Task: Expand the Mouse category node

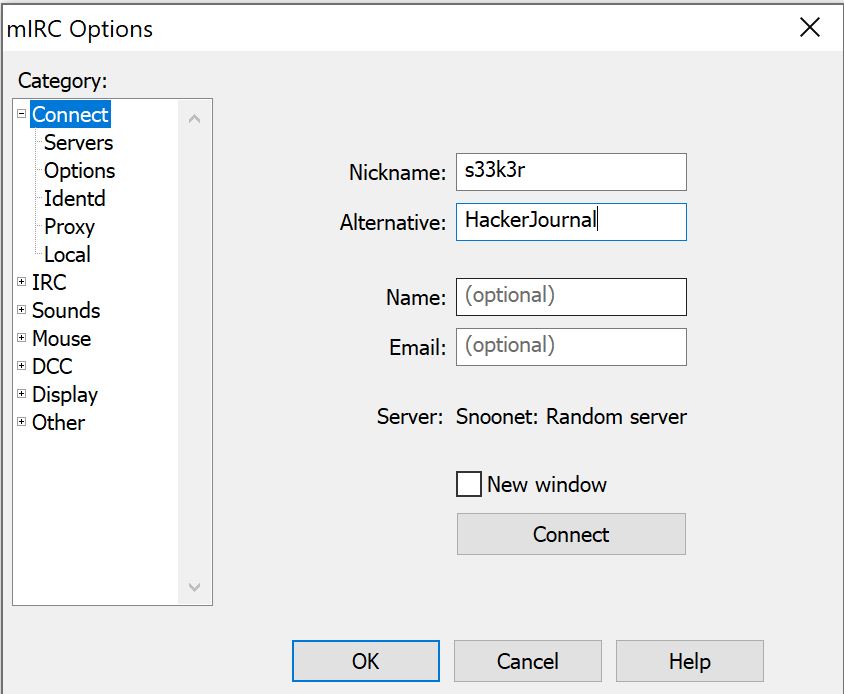Action: 22,338
